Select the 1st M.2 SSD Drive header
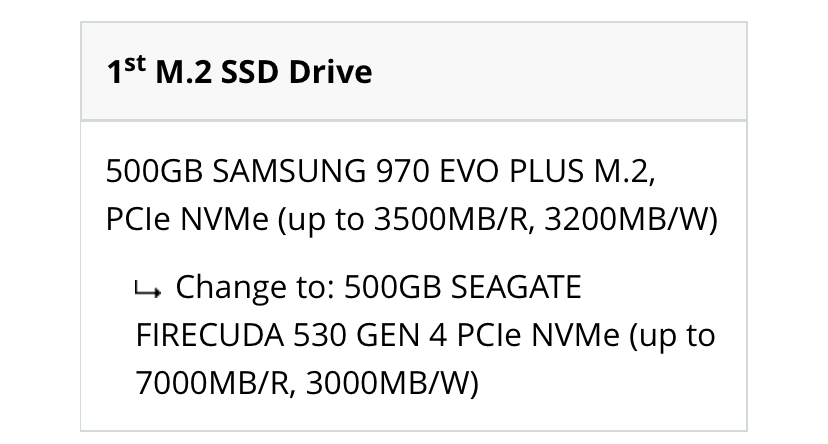 click(414, 71)
